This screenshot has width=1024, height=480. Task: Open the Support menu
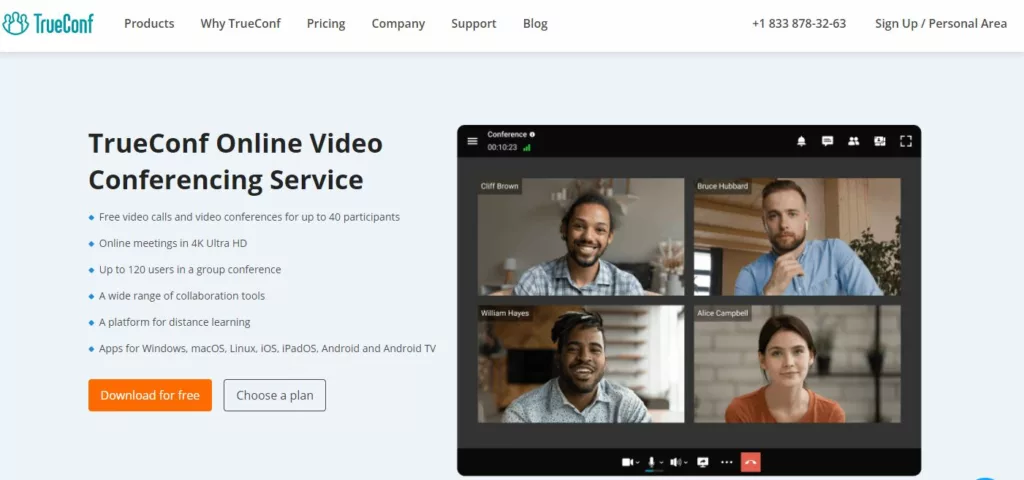click(x=473, y=24)
